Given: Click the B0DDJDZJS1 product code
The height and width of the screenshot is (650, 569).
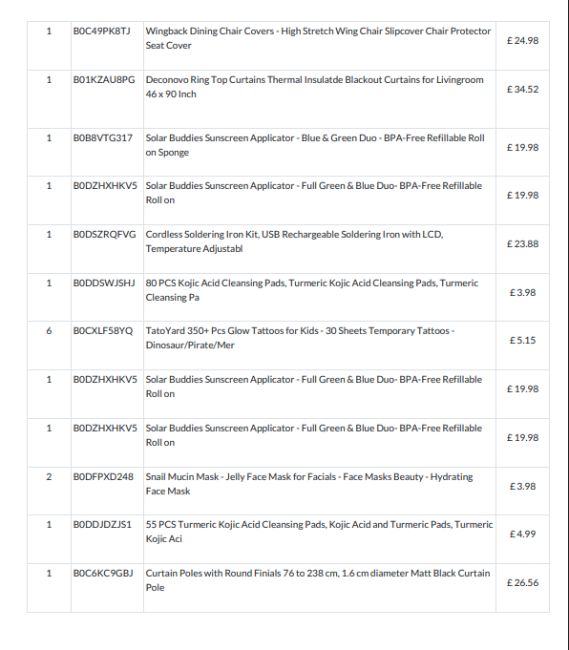Looking at the screenshot, I should [102, 525].
